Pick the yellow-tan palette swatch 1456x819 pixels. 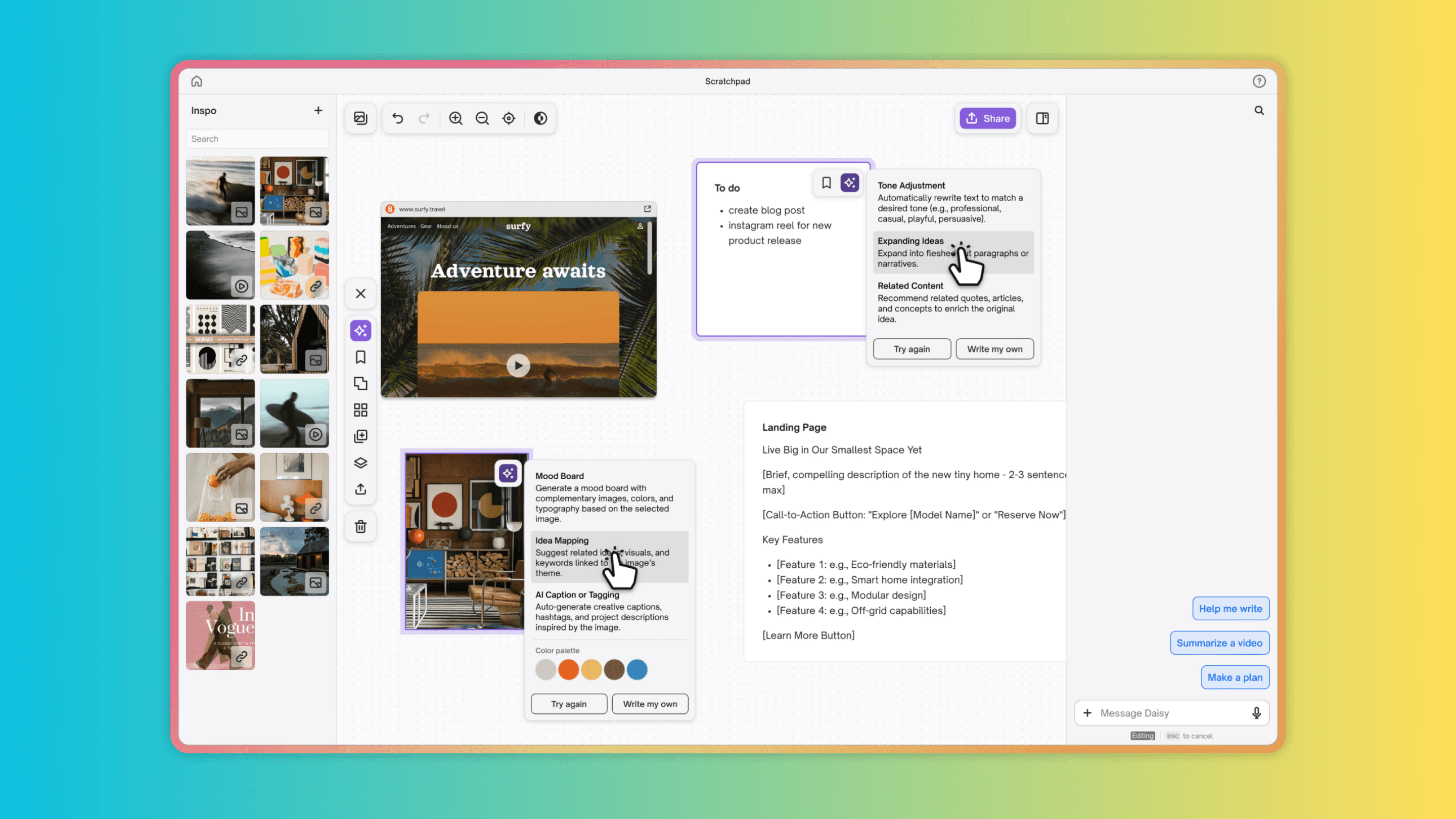pyautogui.click(x=591, y=670)
